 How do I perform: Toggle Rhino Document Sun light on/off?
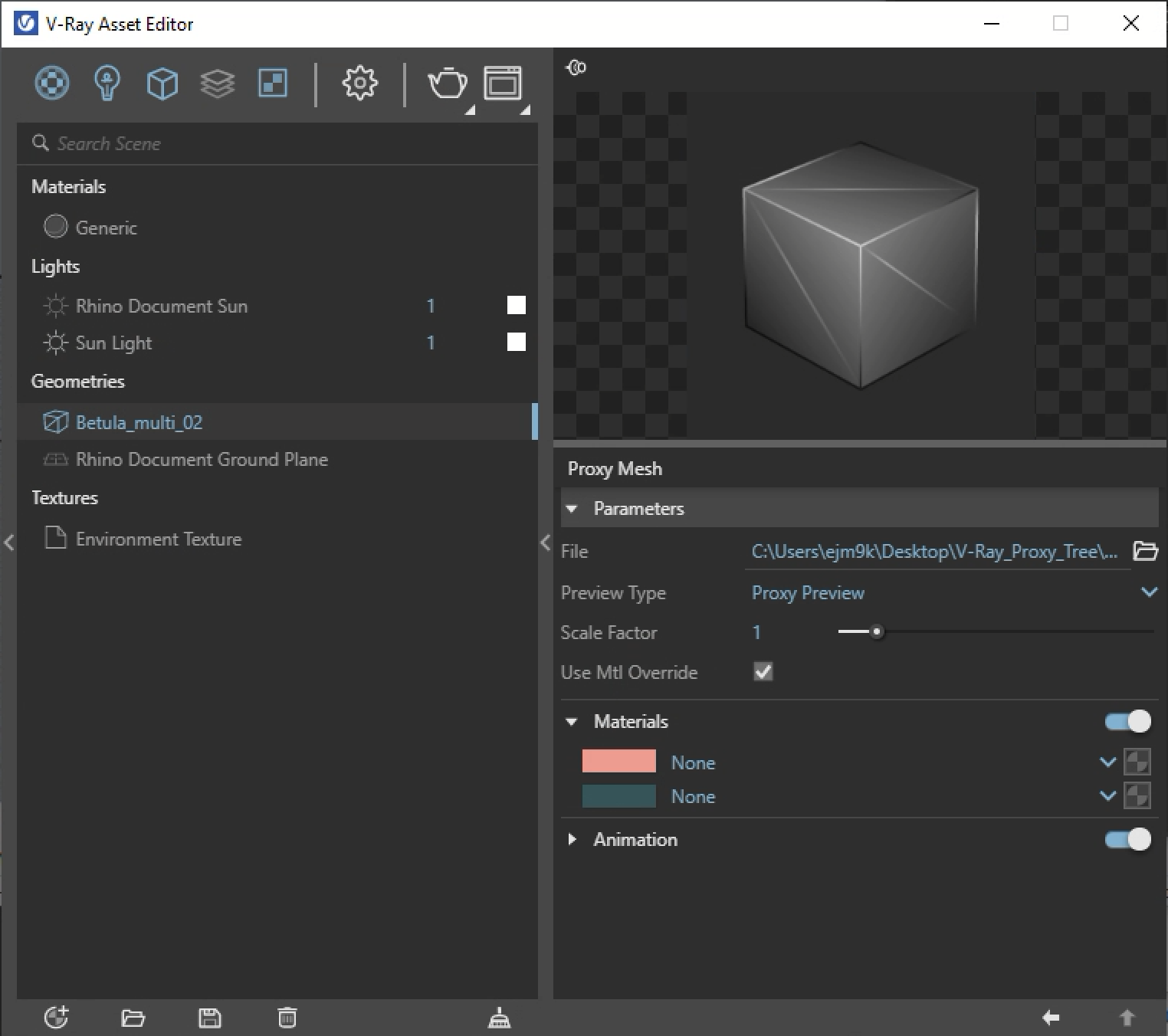click(517, 306)
